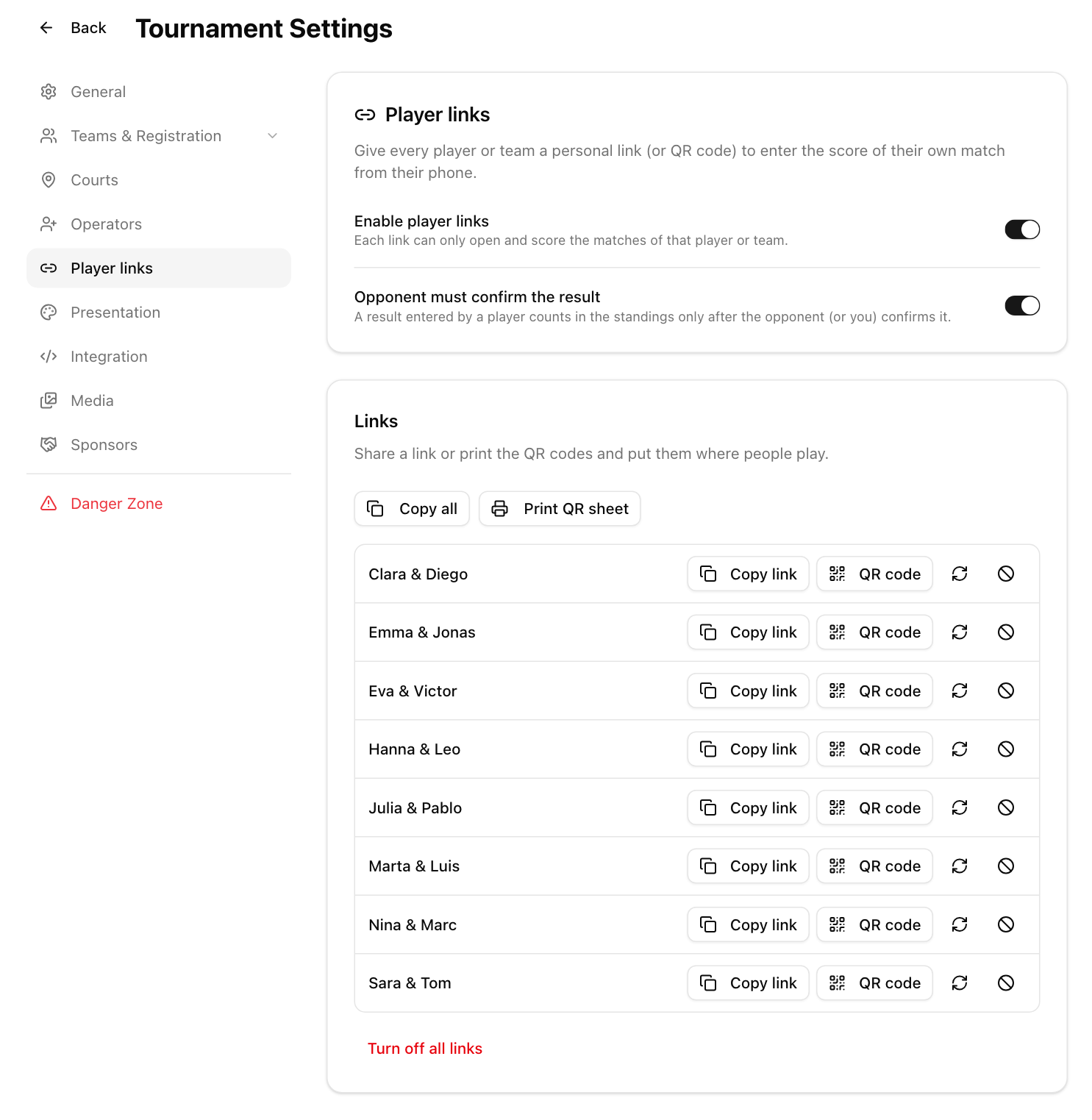Copy link for Nina & Marc
The image size is (1092, 1120).
coord(748,924)
